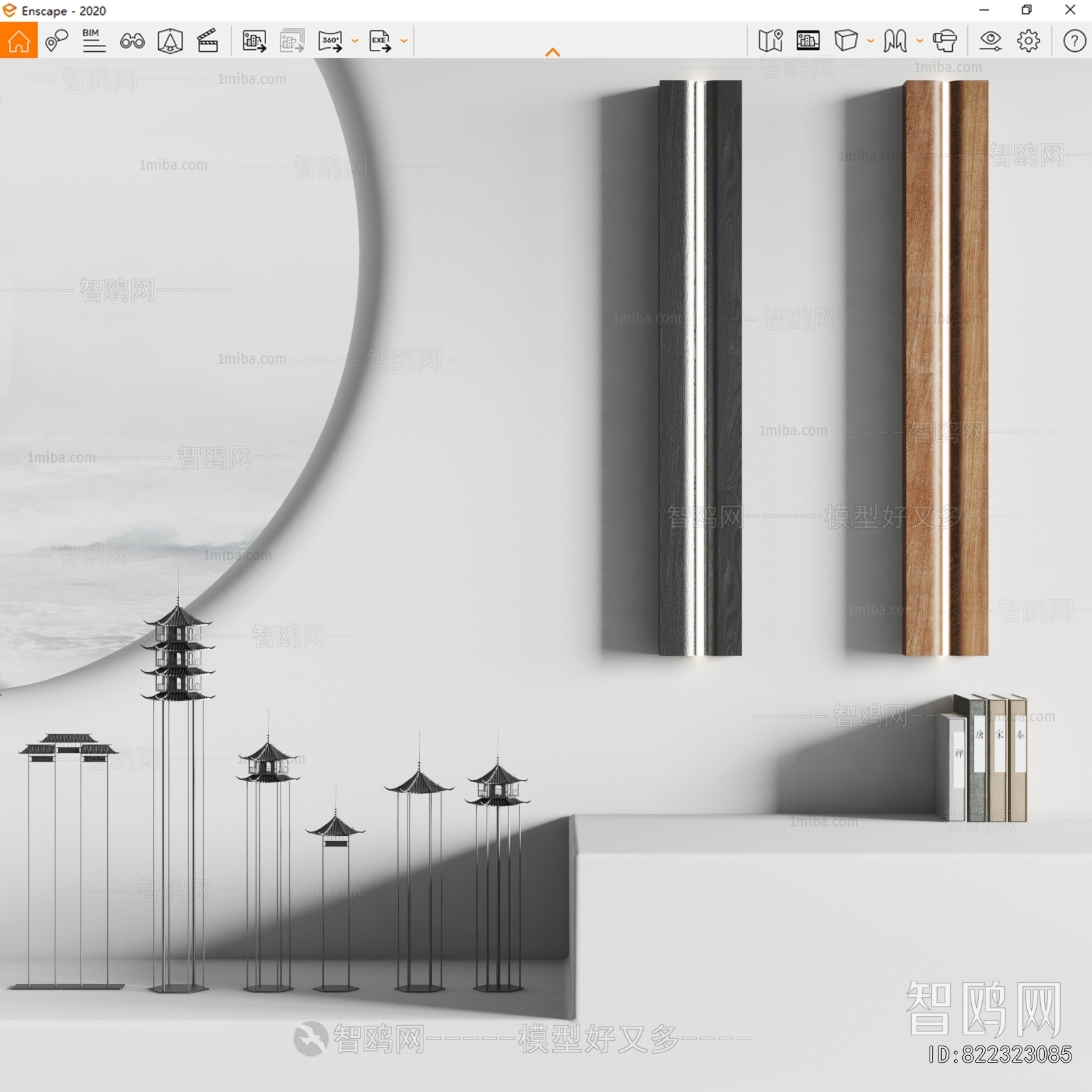Click the batch rendering export icon
Image resolution: width=1092 pixels, height=1092 pixels.
coord(292,41)
